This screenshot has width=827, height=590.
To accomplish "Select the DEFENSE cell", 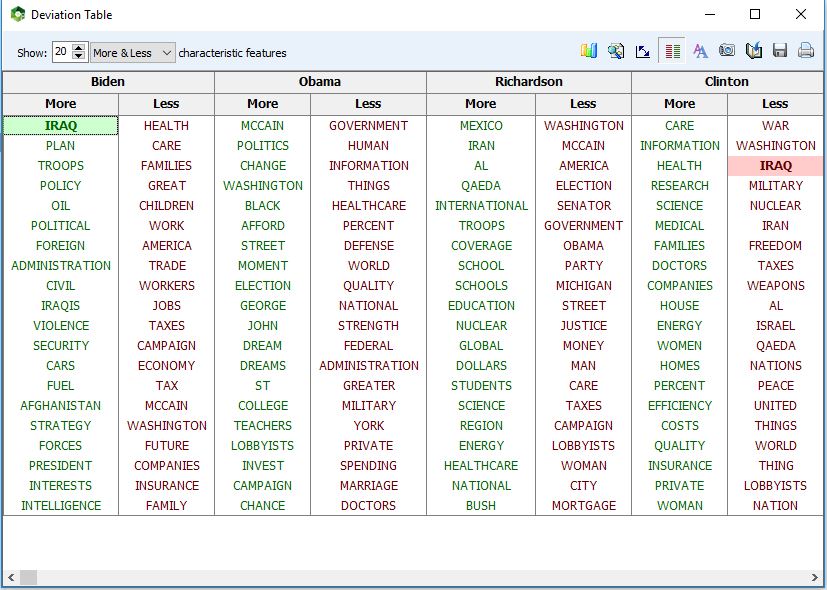I will pos(369,246).
